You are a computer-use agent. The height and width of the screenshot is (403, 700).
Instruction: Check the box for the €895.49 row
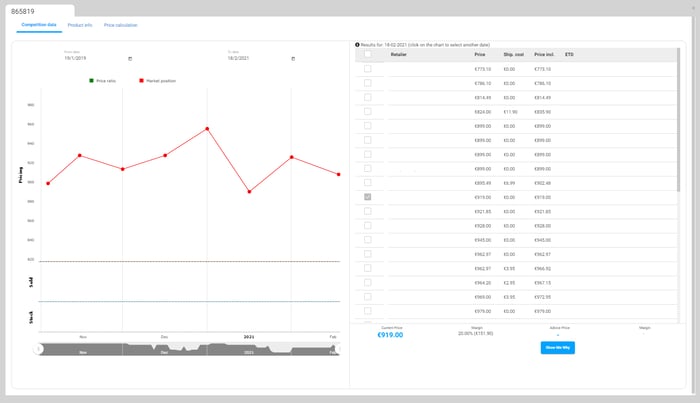pos(367,183)
